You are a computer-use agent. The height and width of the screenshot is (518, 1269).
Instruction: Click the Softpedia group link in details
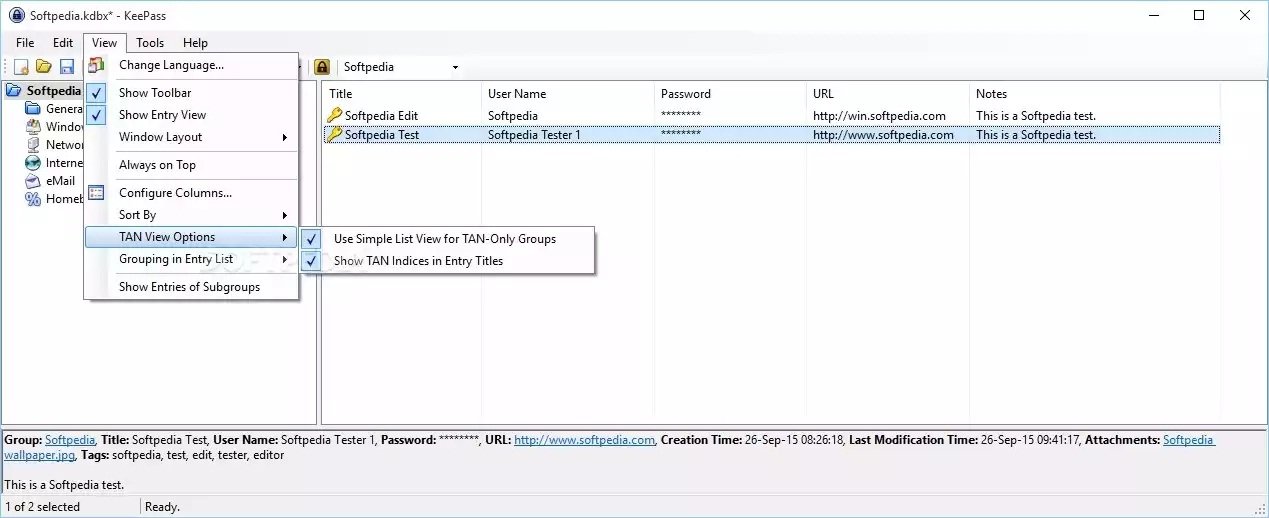70,440
